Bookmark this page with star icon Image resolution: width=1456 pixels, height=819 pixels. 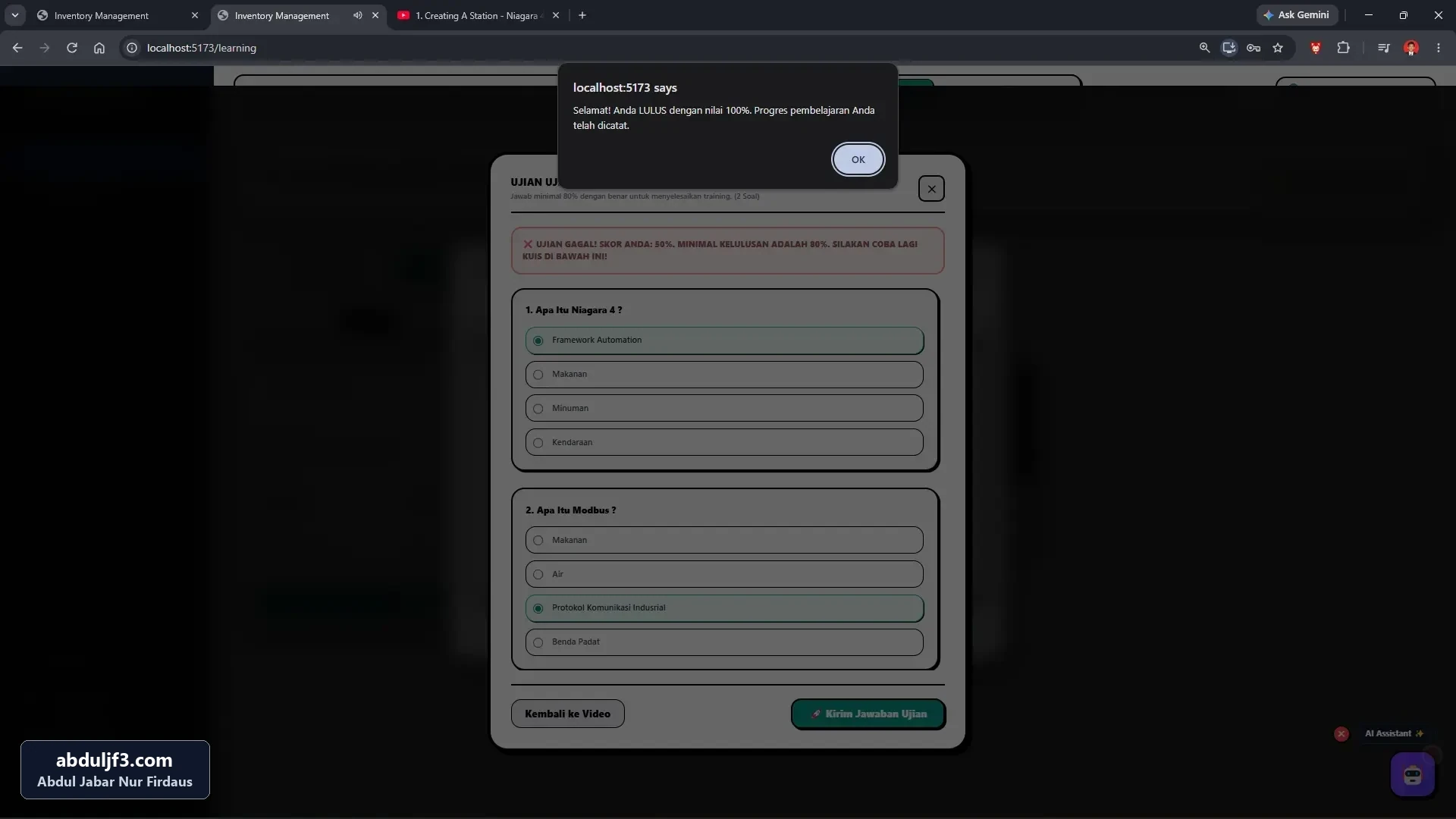point(1278,48)
